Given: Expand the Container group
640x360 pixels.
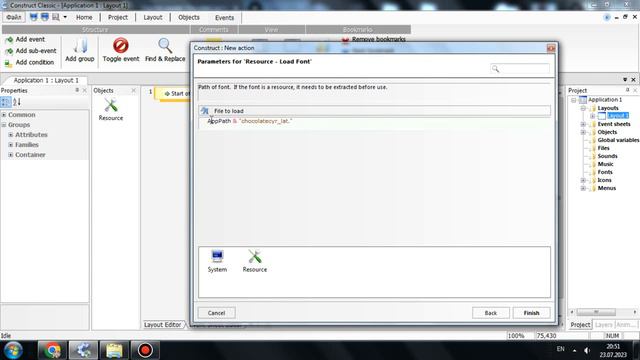Looking at the screenshot, I should coord(11,155).
